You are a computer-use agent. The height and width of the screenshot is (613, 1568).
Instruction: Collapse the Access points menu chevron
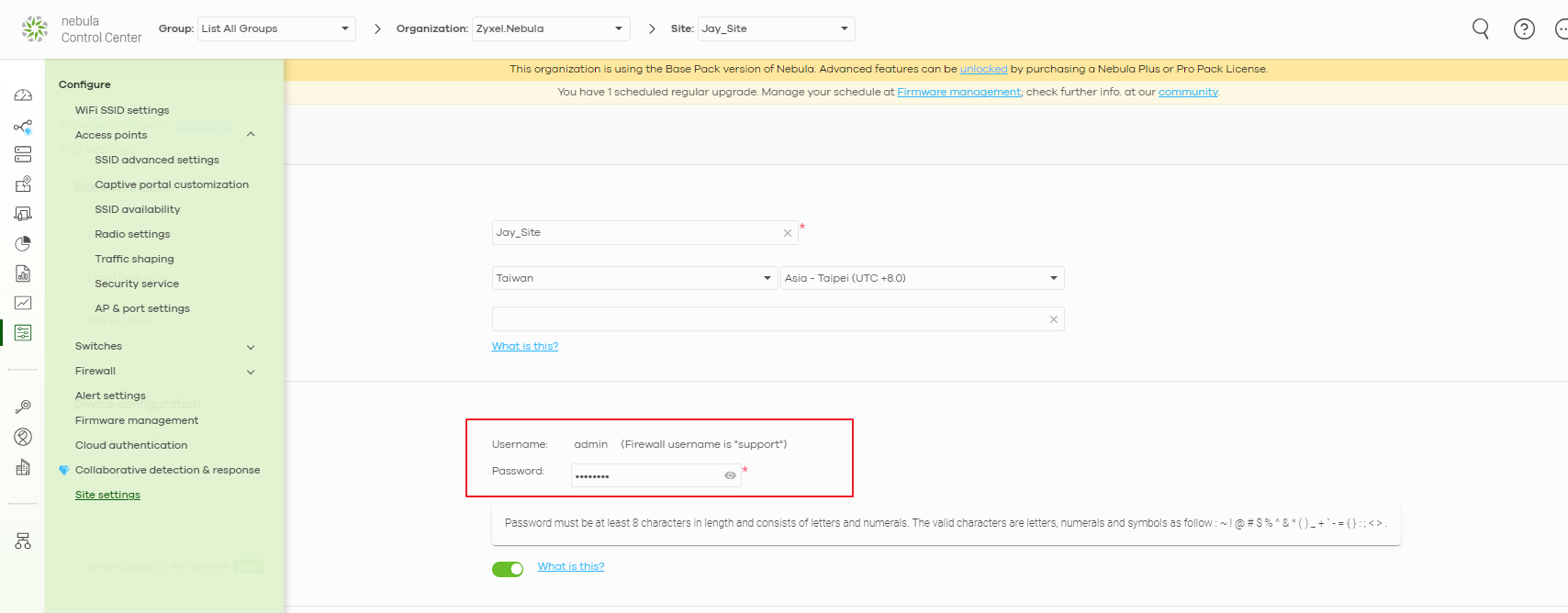(251, 135)
